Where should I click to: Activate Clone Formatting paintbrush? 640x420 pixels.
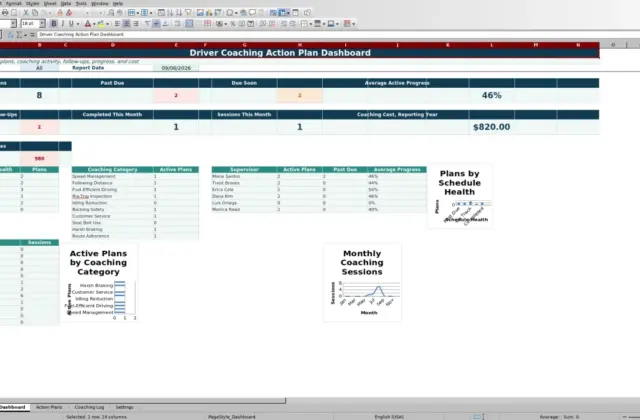click(x=60, y=13)
